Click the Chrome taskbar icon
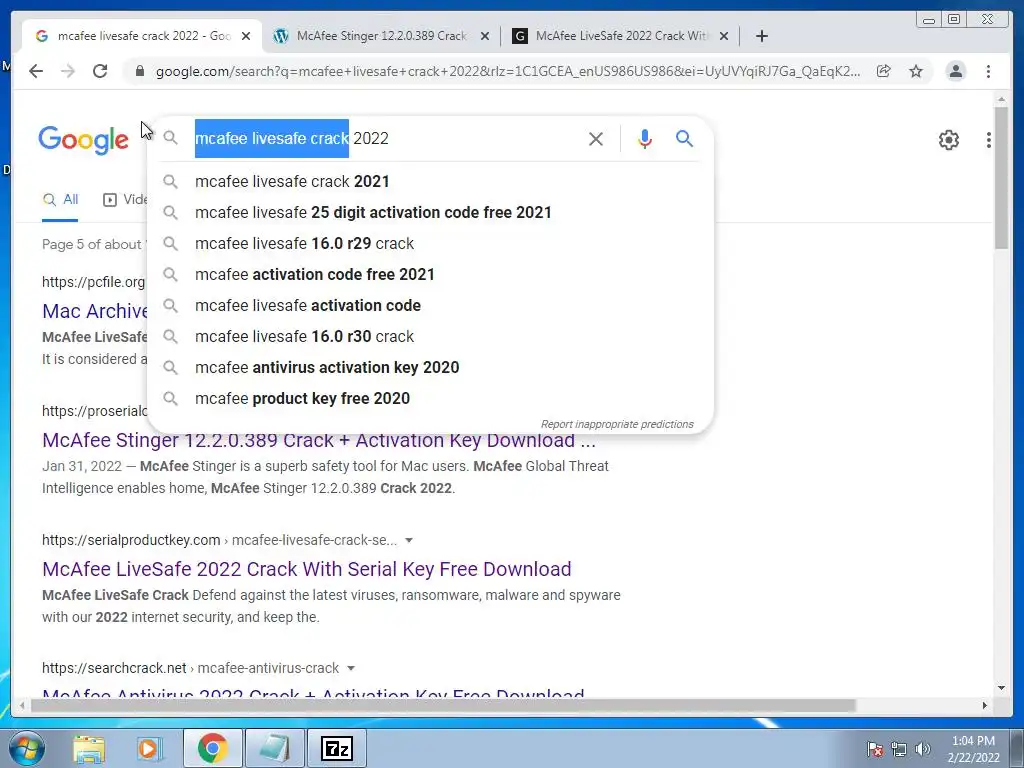Viewport: 1024px width, 768px height. [212, 748]
